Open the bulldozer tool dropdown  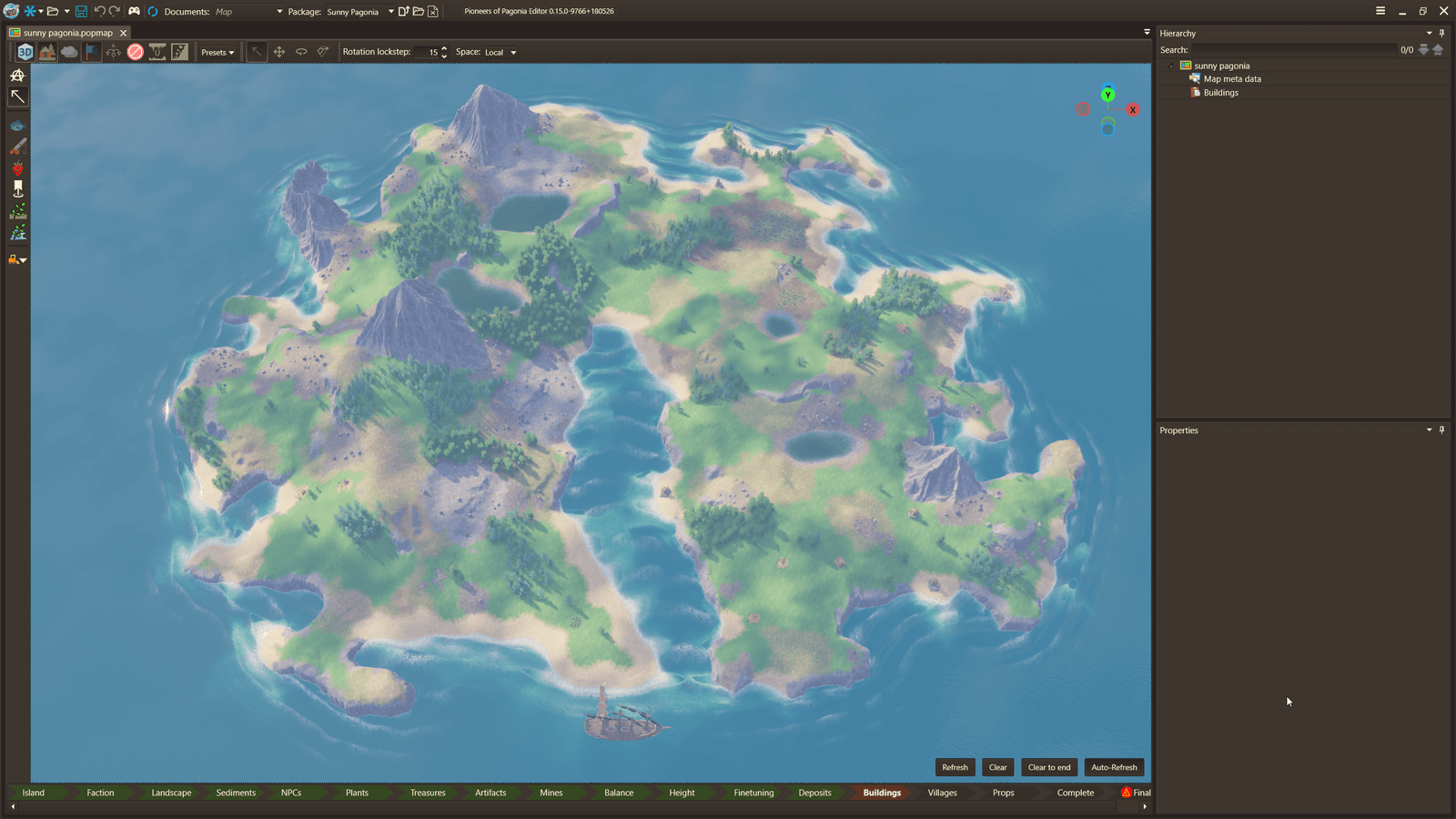[17, 259]
